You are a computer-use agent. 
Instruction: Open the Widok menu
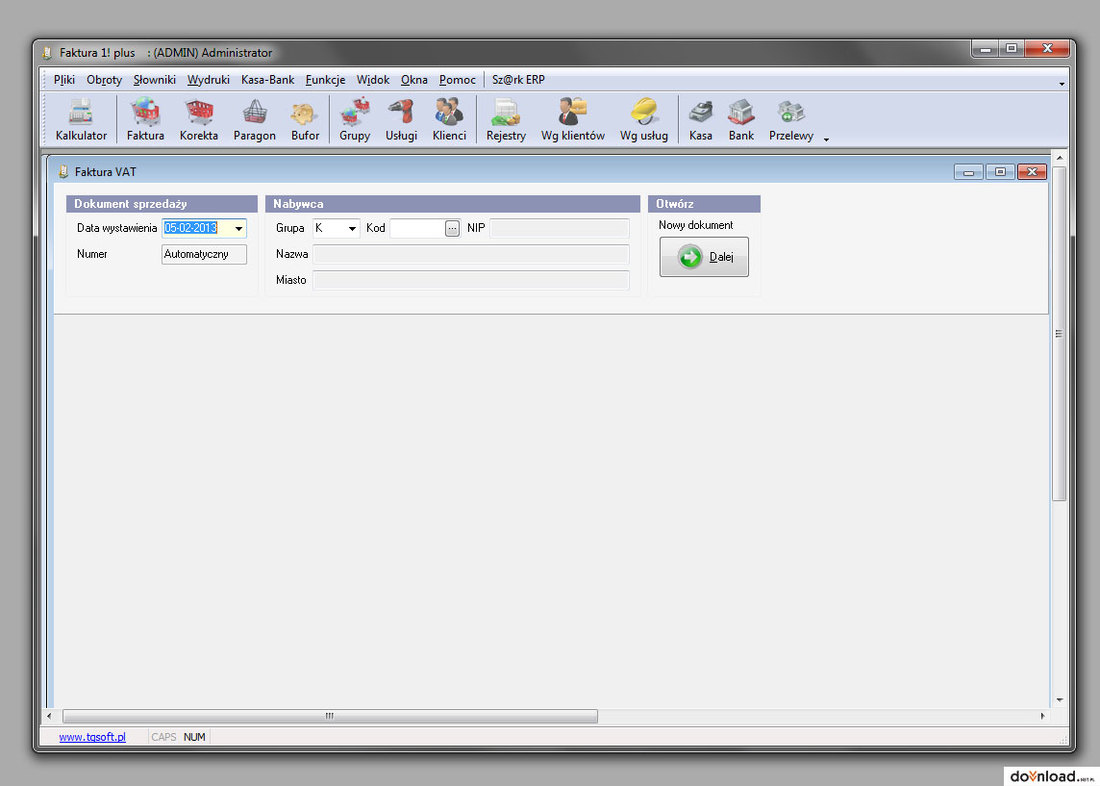tap(373, 80)
